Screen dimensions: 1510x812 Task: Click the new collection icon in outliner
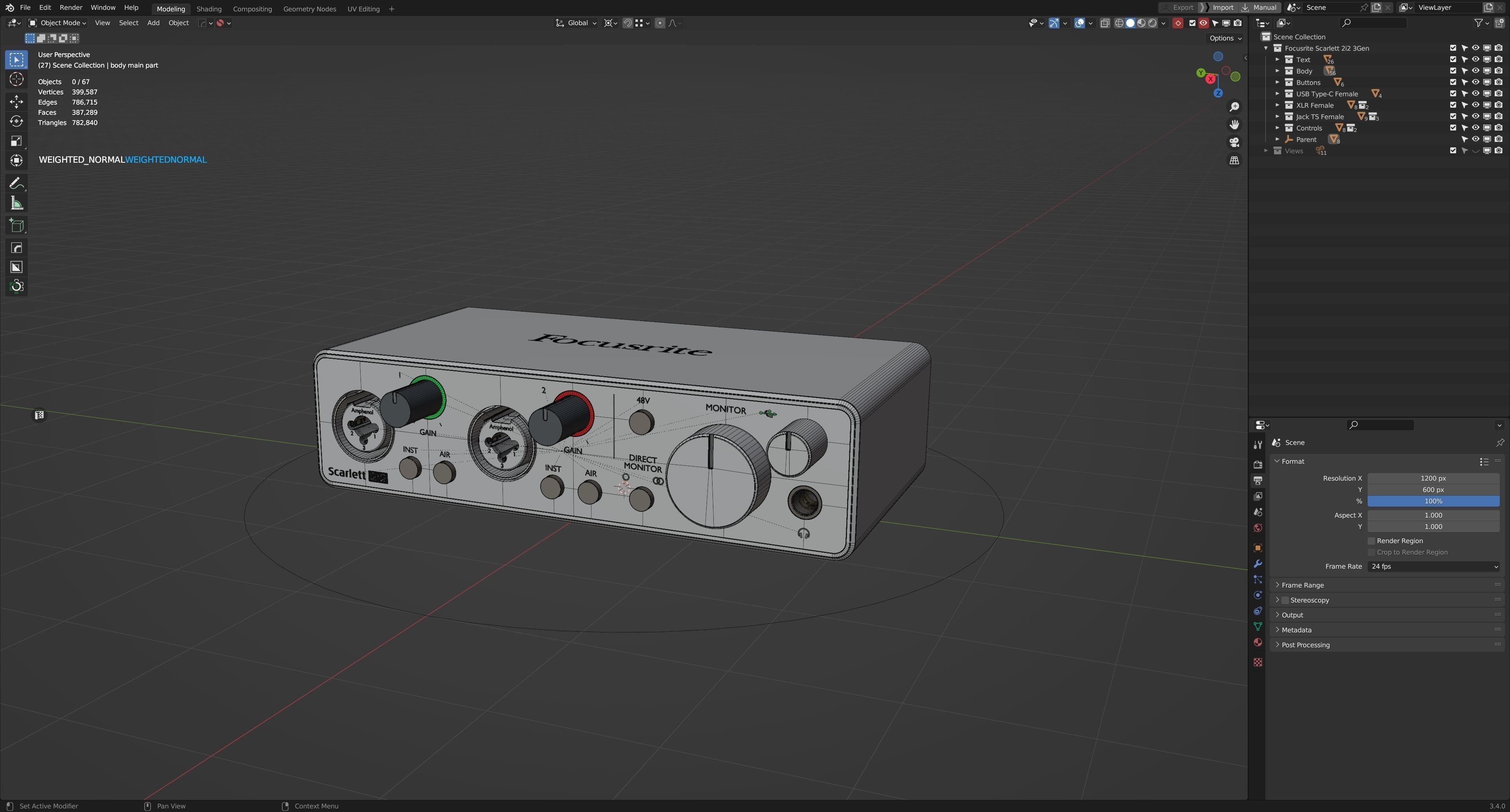click(1499, 23)
